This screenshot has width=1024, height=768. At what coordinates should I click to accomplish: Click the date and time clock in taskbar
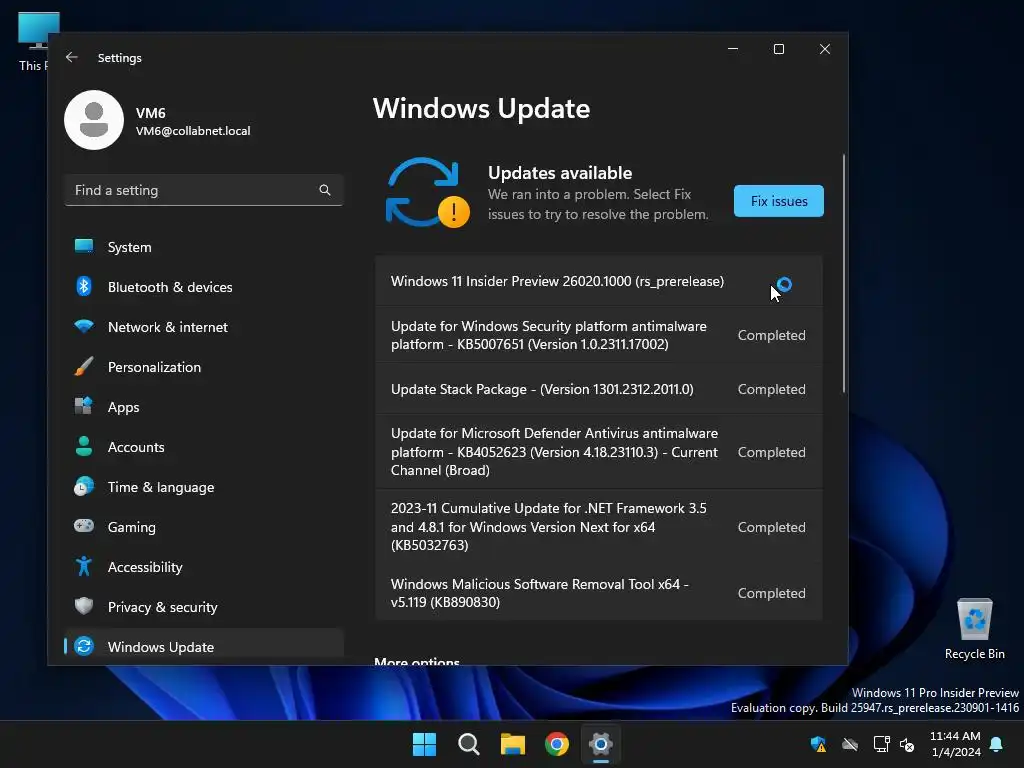[955, 744]
